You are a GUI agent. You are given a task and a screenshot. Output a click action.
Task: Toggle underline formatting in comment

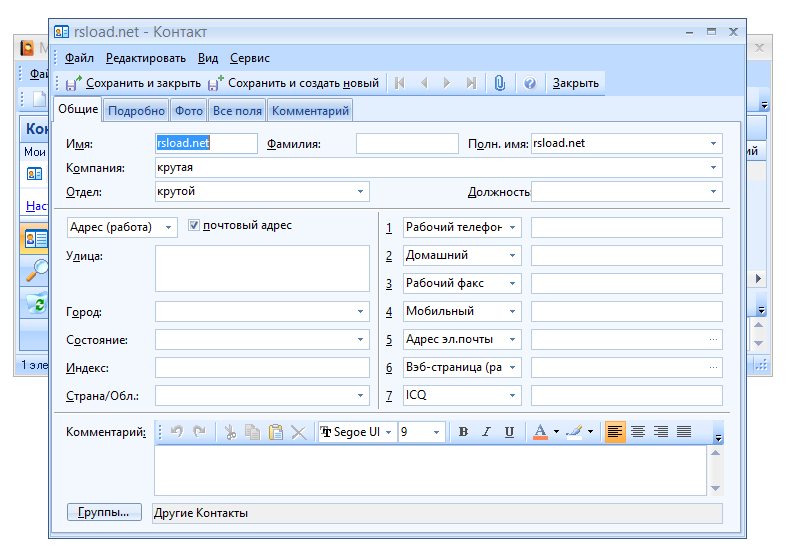click(509, 432)
